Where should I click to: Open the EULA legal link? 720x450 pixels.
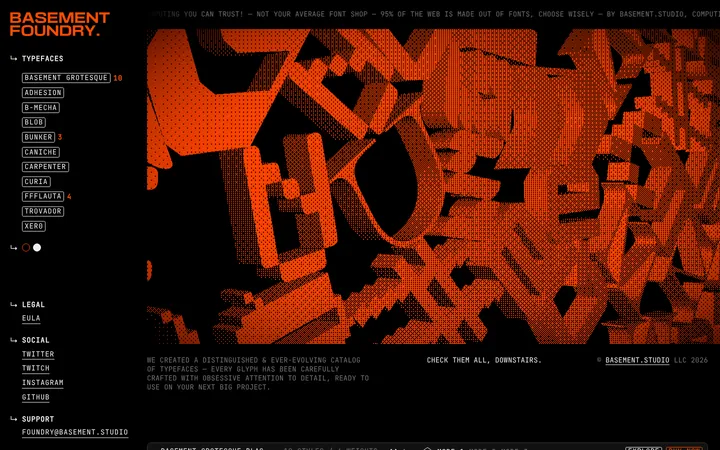click(x=31, y=318)
